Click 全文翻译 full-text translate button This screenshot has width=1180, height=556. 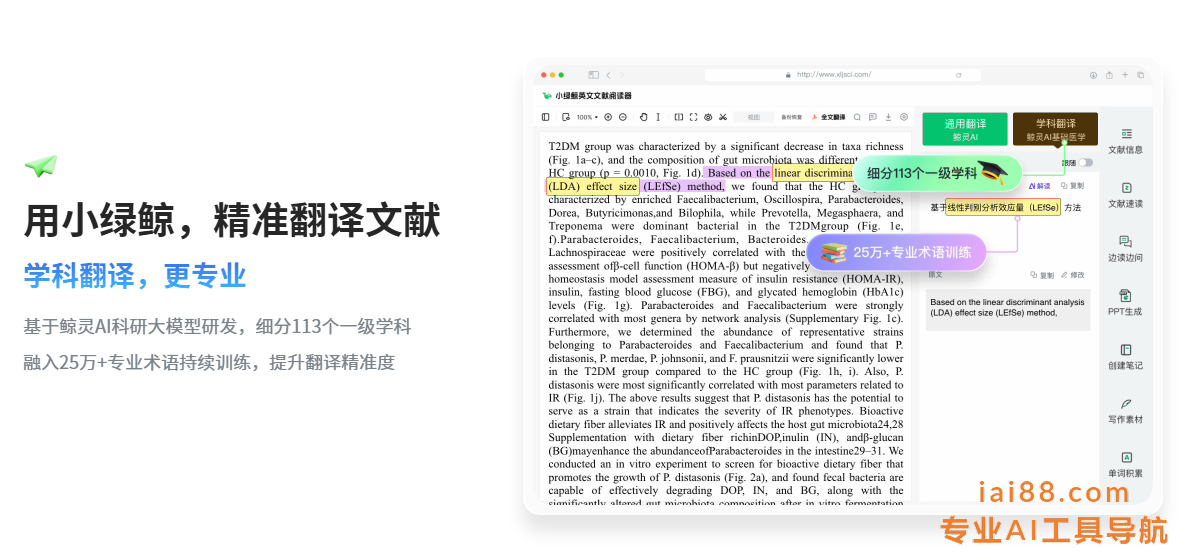point(828,117)
